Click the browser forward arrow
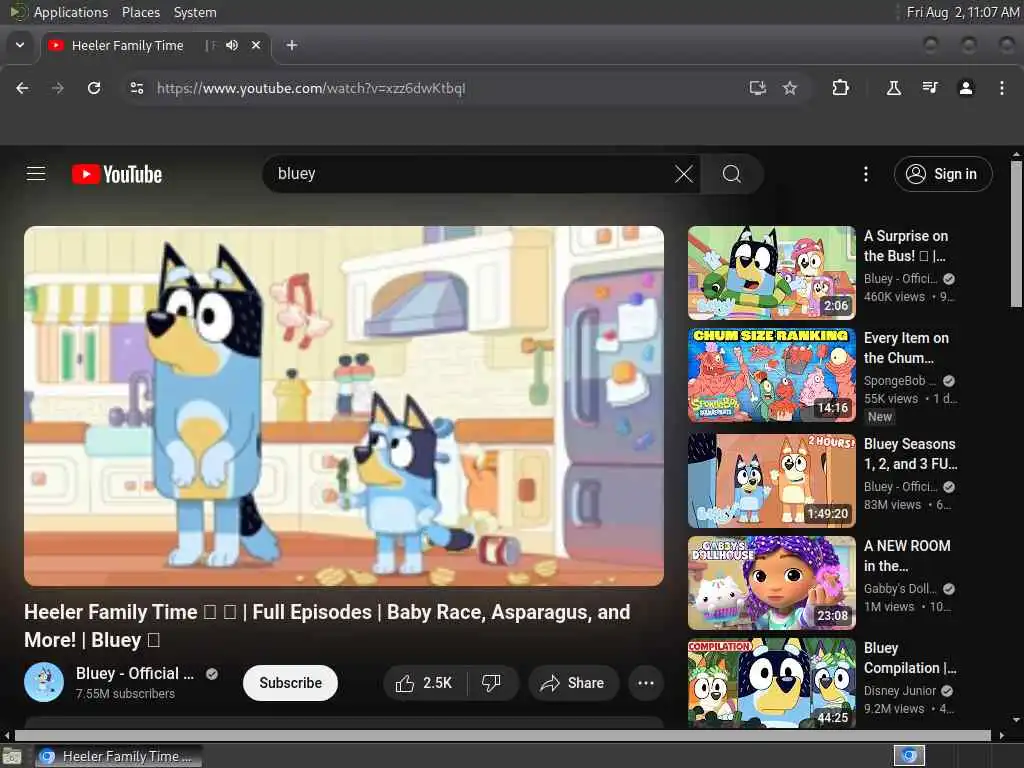1024x768 pixels. tap(57, 88)
